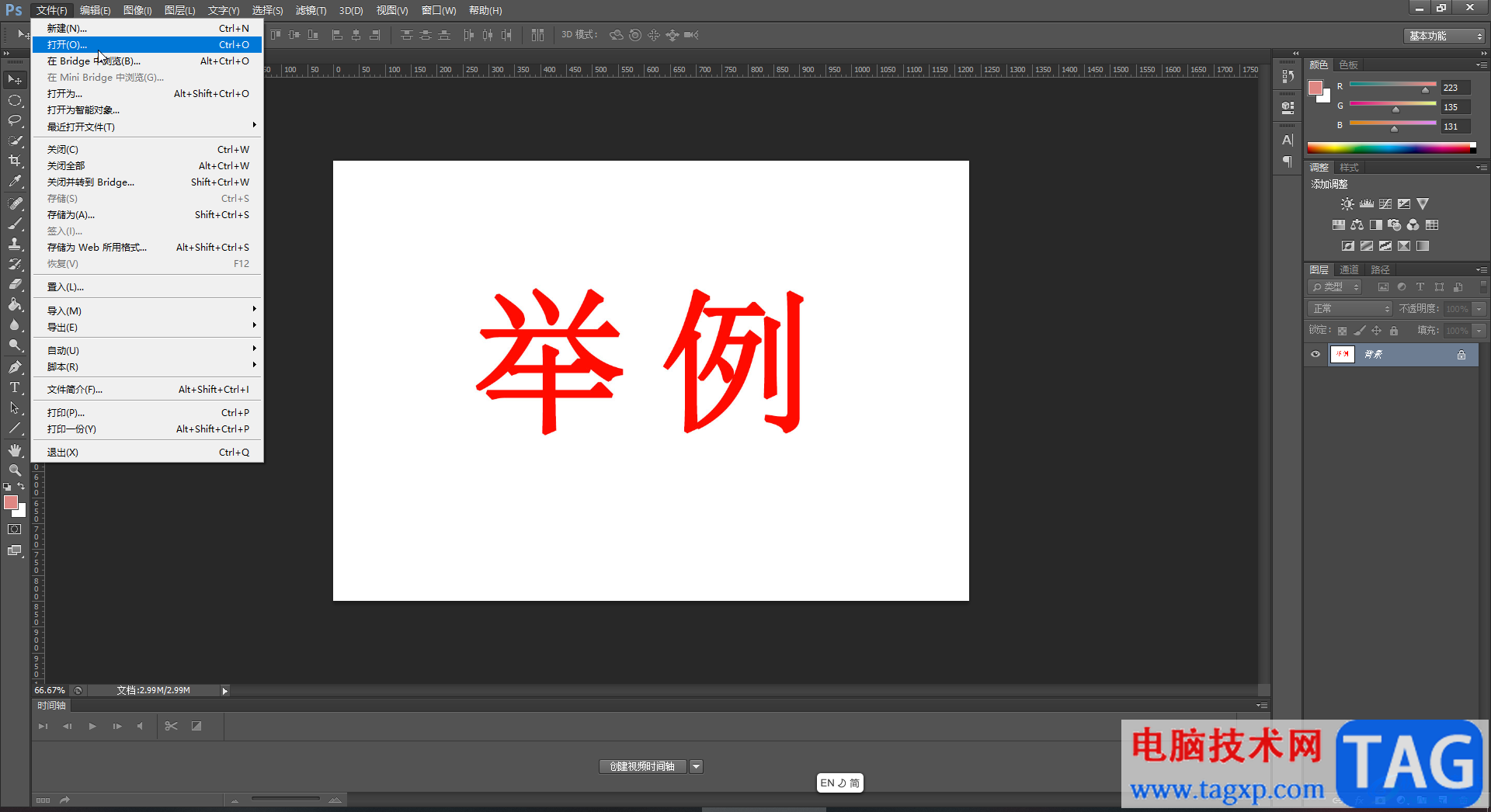This screenshot has width=1491, height=812.
Task: Add a Levels adjustment
Action: pyautogui.click(x=1367, y=204)
